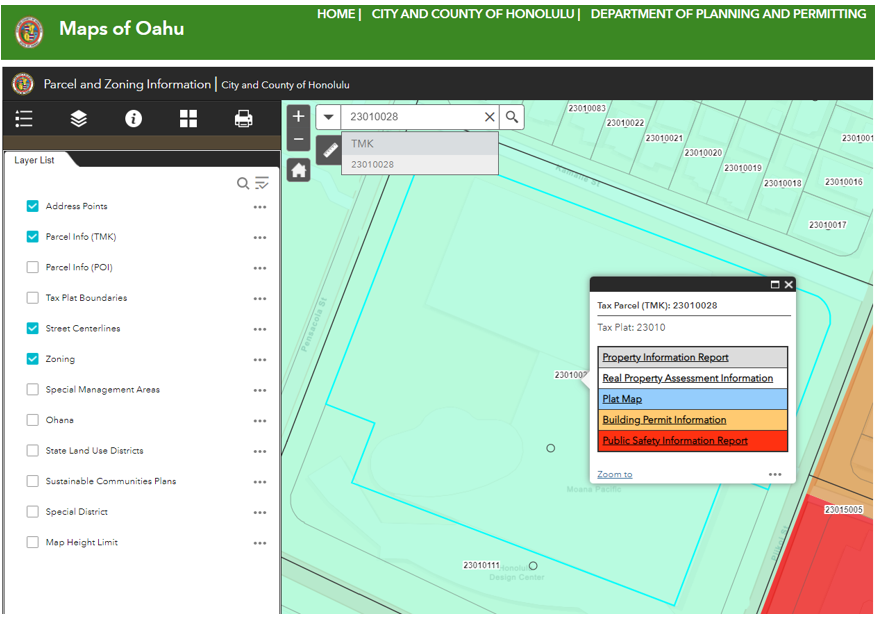Enable the Tax Plat Boundaries layer
Image resolution: width=875 pixels, height=618 pixels.
[31, 298]
